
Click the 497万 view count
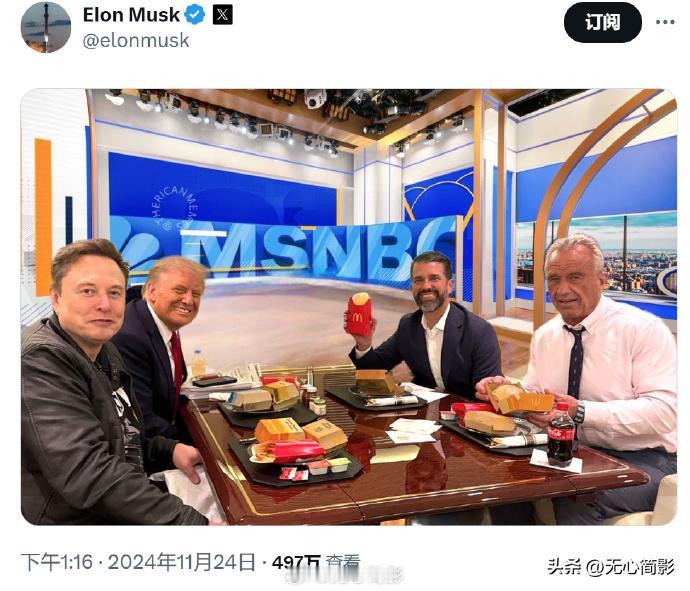tap(296, 562)
